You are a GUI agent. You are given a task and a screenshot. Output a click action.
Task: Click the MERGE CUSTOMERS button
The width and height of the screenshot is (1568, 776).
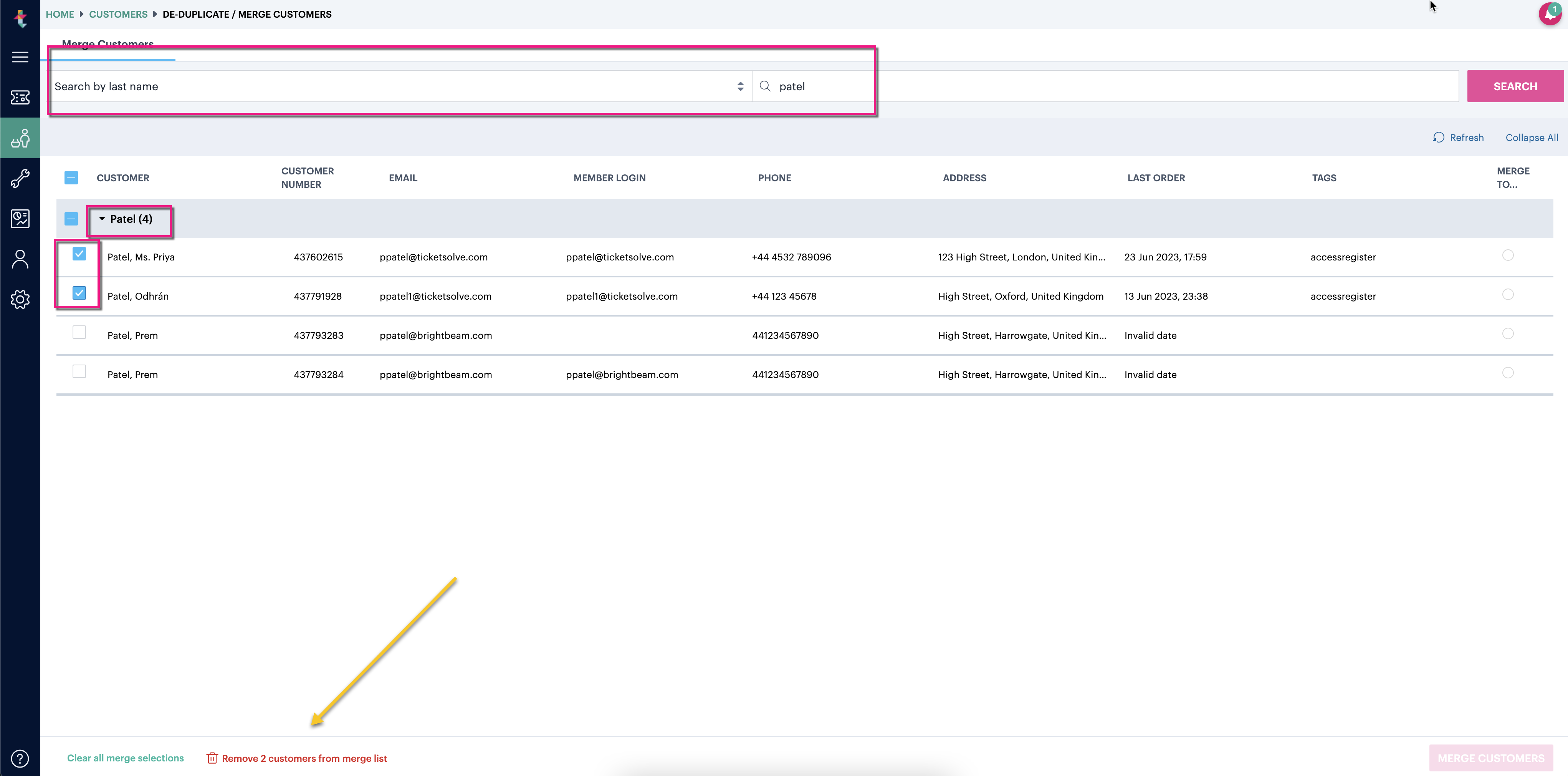pos(1491,758)
